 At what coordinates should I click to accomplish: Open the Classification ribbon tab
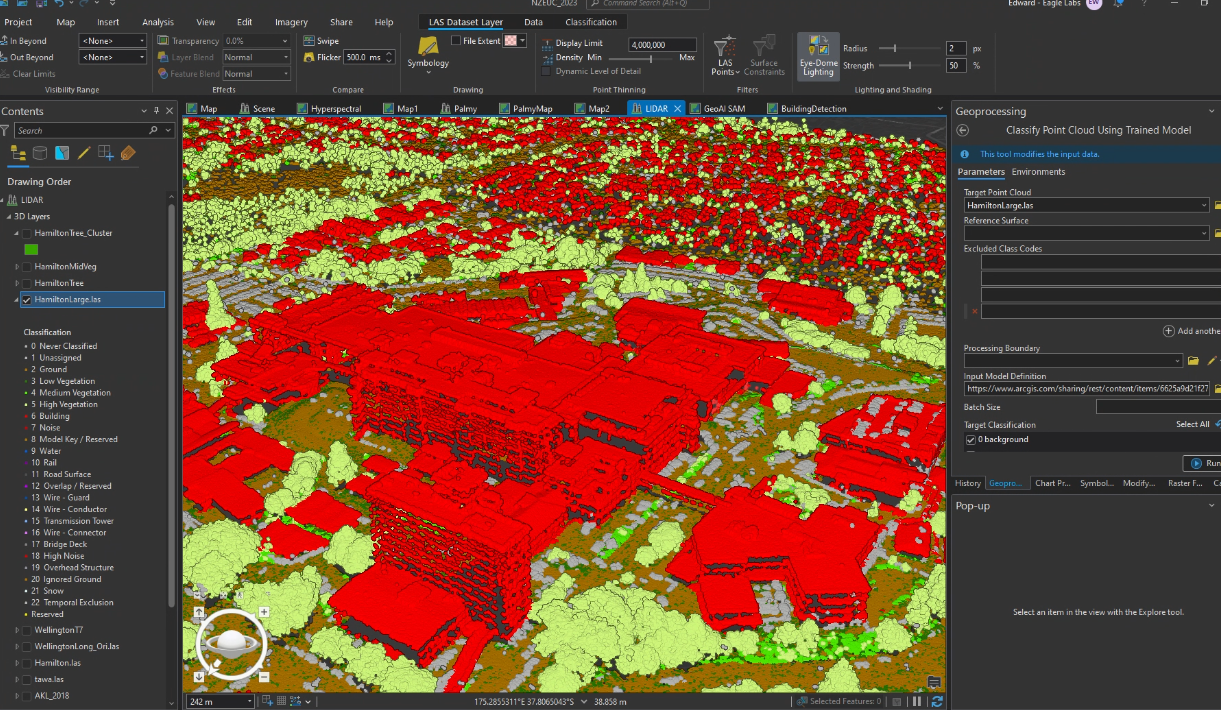click(x=591, y=22)
